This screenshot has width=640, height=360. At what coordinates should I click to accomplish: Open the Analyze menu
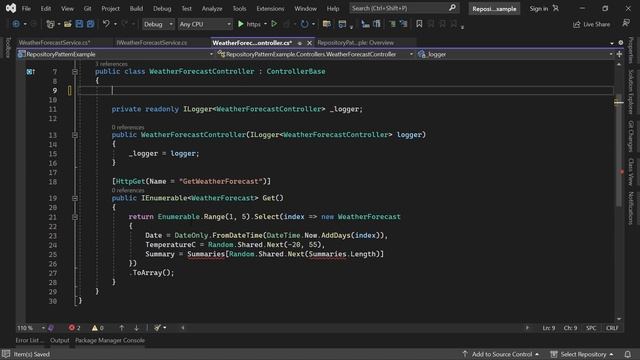click(x=212, y=8)
